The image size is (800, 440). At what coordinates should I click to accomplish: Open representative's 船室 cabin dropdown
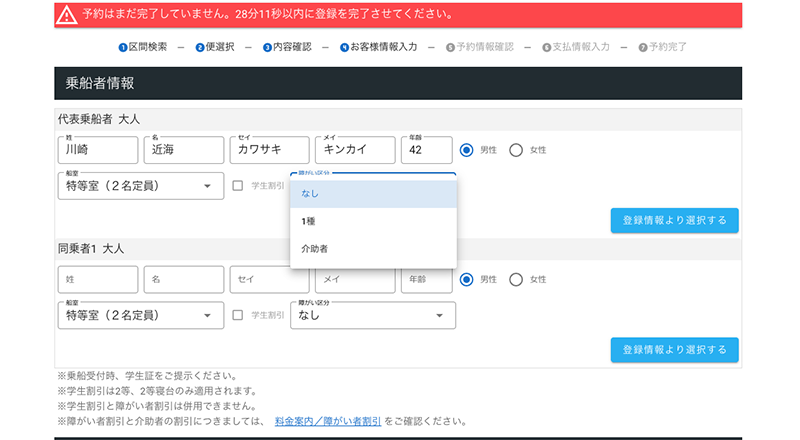coord(140,186)
